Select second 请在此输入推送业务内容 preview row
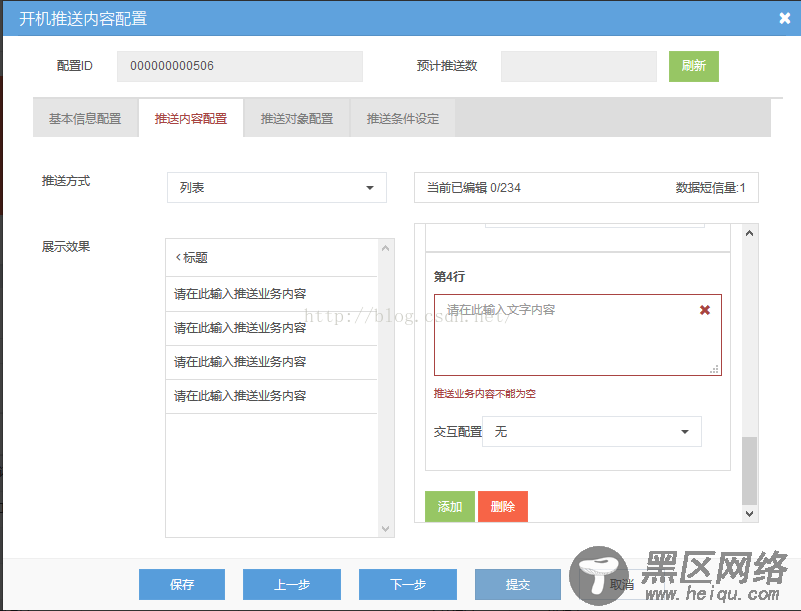The image size is (801, 611). pos(271,328)
